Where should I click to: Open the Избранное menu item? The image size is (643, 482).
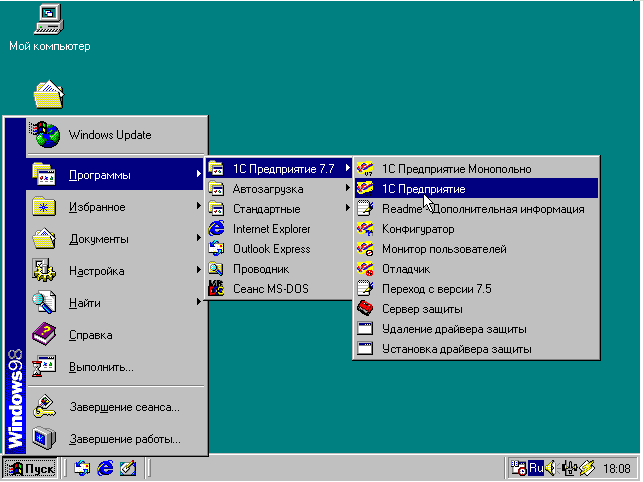click(x=116, y=207)
